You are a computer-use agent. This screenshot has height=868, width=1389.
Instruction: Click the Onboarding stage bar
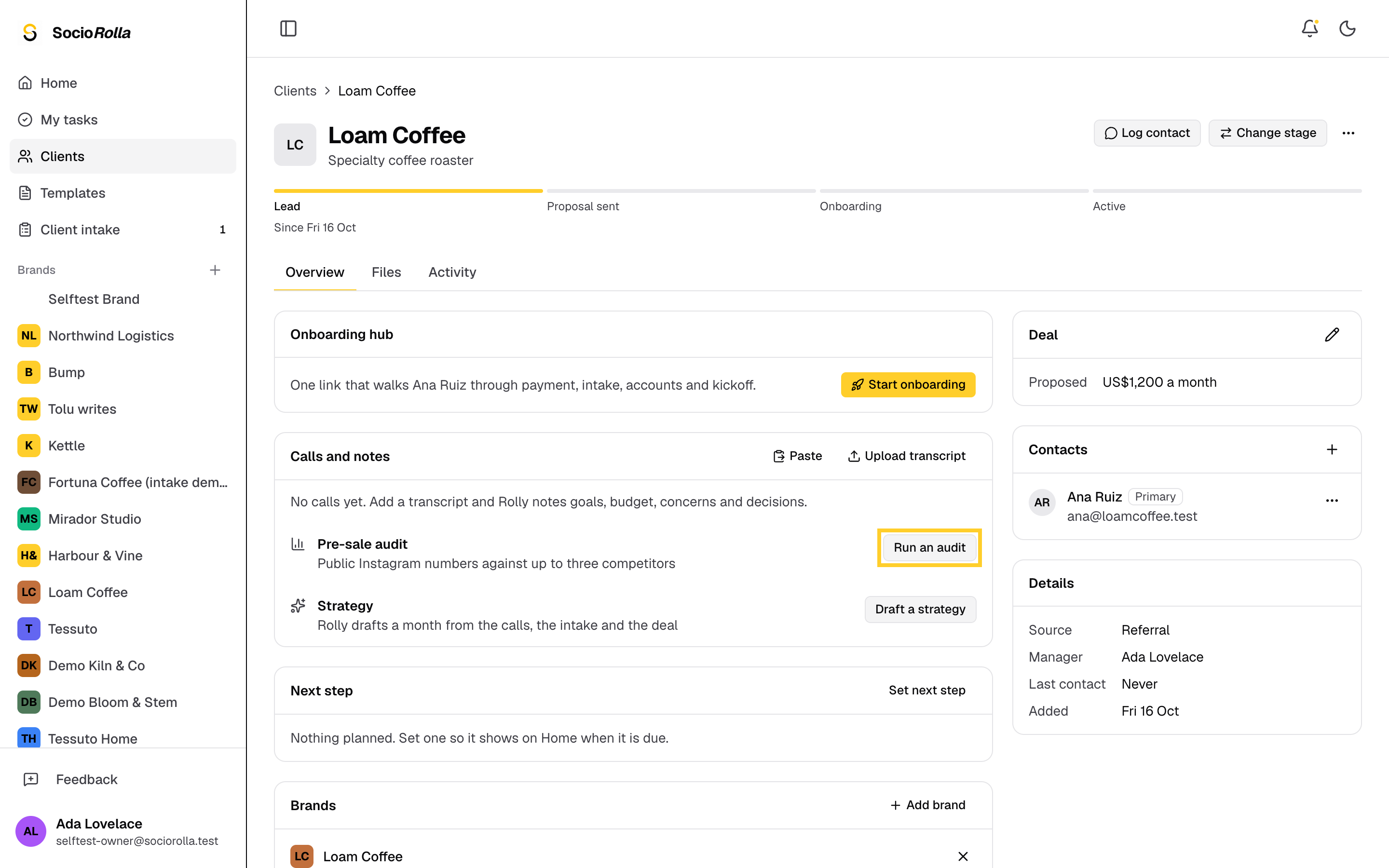954,190
